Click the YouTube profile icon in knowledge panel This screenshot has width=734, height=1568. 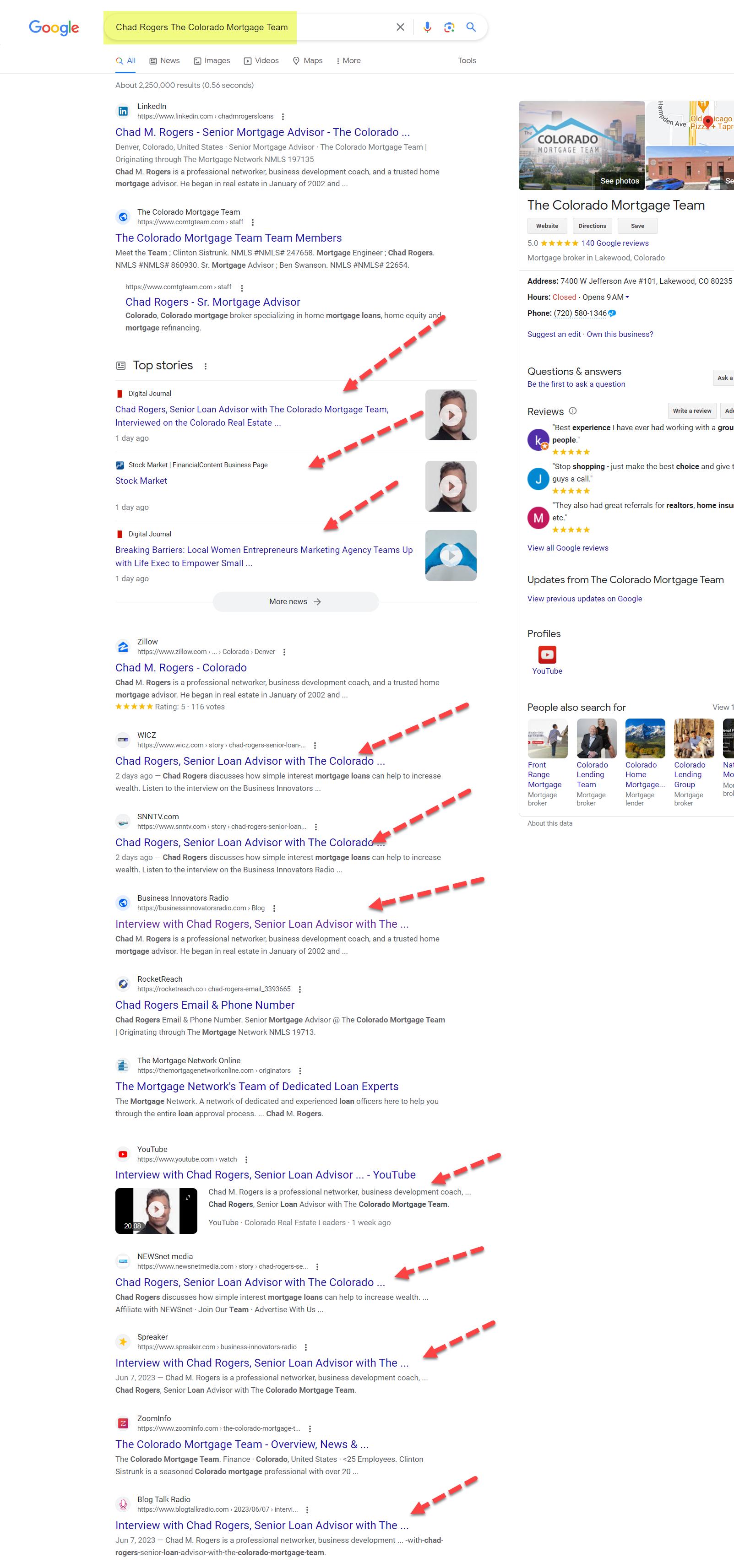547,654
